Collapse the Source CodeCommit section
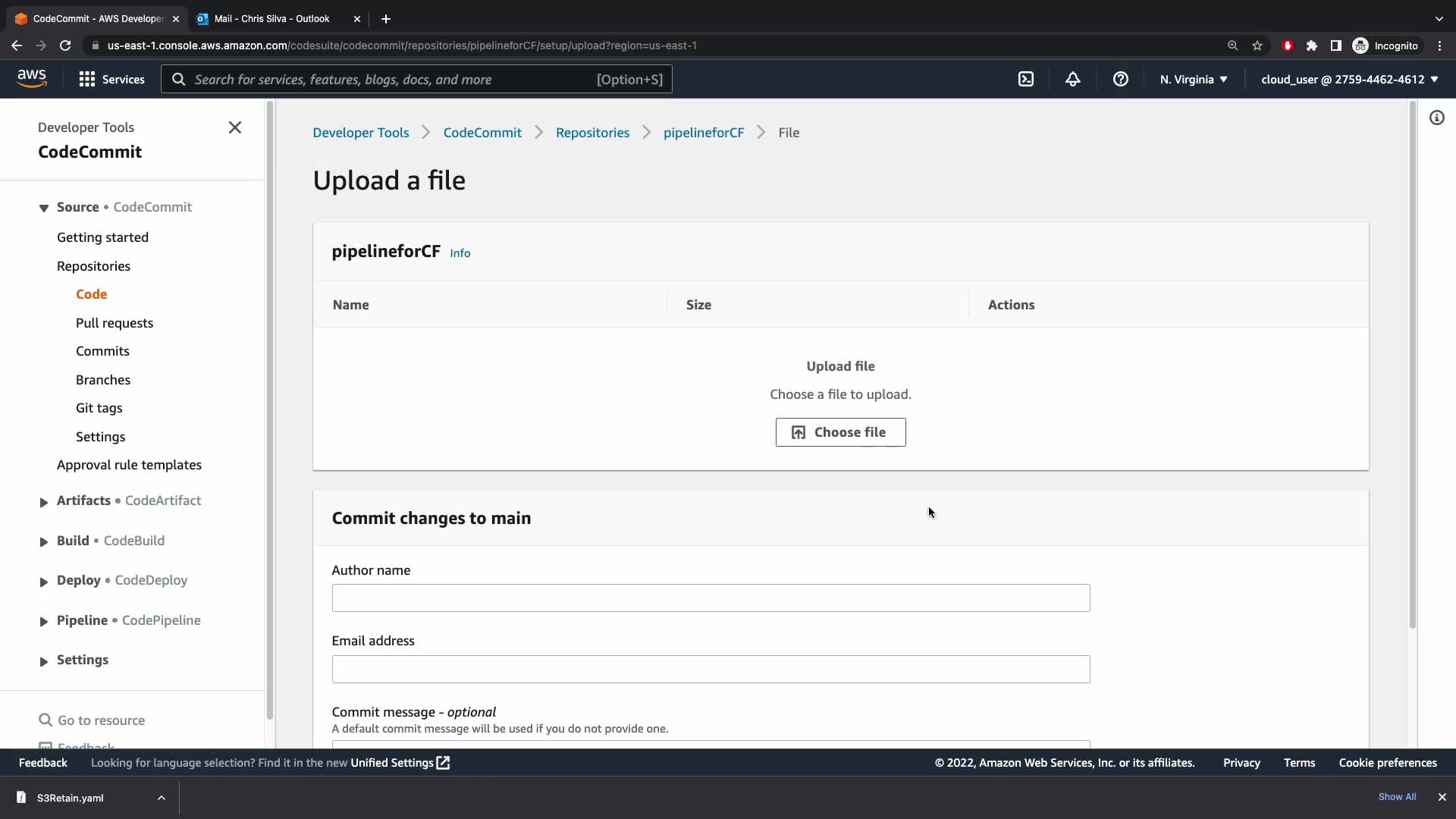Viewport: 1456px width, 819px height. [43, 208]
